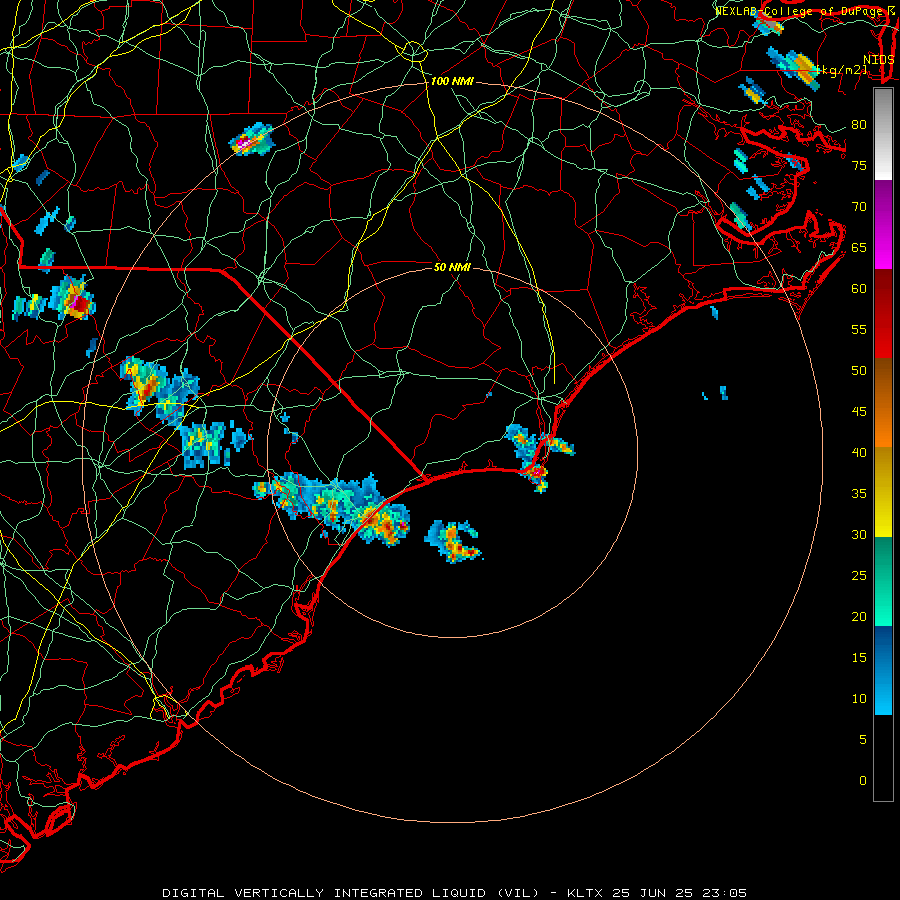Click the "50 NMI" range ring label
The height and width of the screenshot is (900, 900).
pos(452,267)
